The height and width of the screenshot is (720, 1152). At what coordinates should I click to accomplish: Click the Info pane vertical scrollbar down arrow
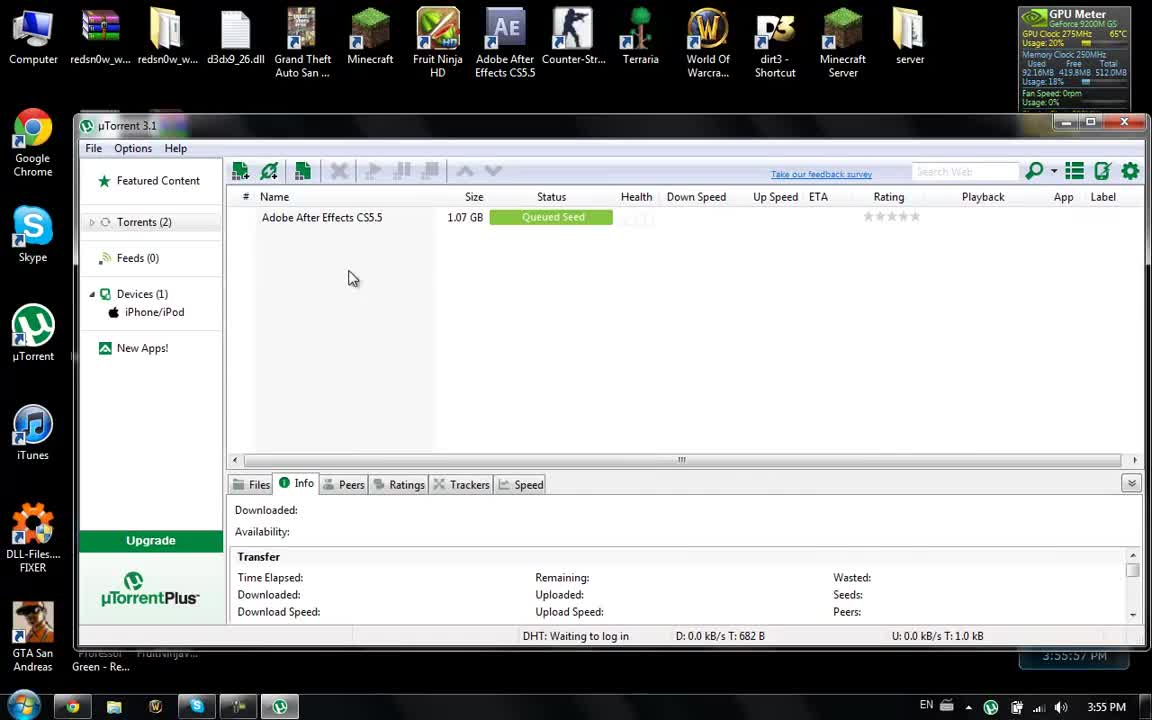pos(1132,615)
